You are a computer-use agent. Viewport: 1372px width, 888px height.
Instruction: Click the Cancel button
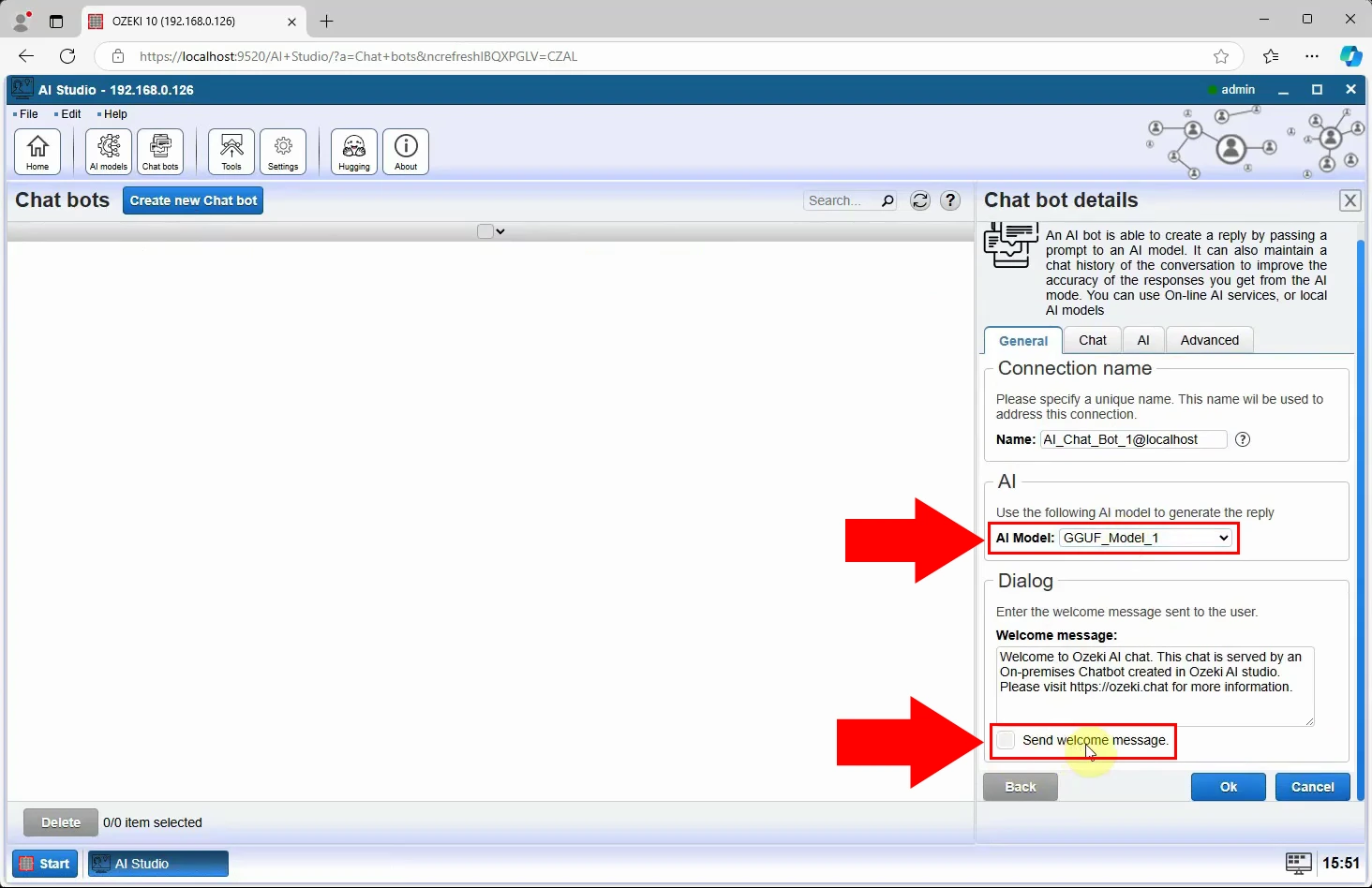point(1313,787)
